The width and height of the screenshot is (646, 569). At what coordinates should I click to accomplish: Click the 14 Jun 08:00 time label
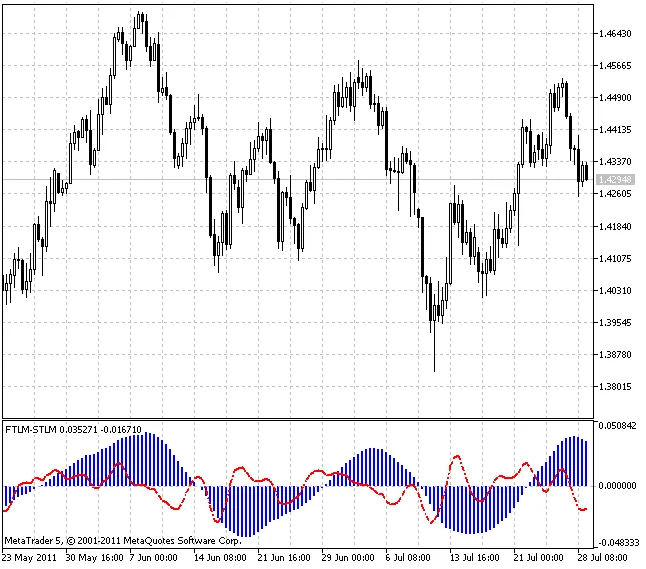coord(220,558)
